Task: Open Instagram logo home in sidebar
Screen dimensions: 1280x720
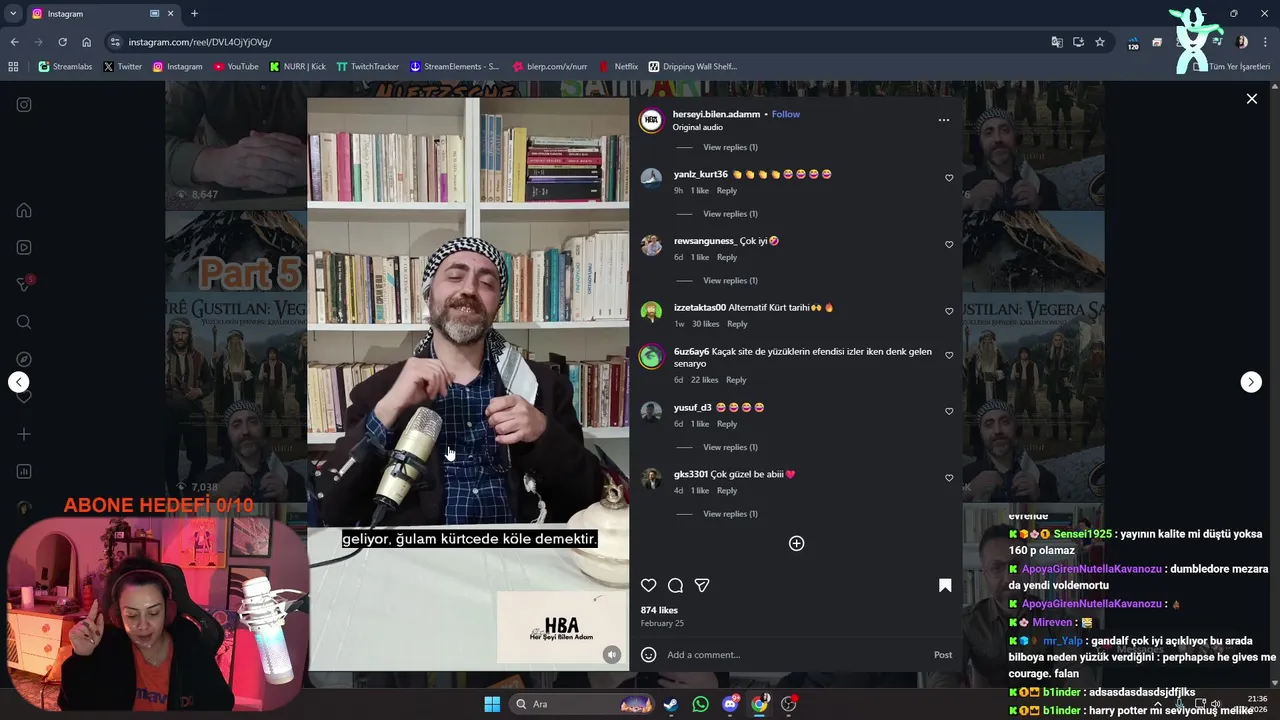Action: click(x=24, y=104)
